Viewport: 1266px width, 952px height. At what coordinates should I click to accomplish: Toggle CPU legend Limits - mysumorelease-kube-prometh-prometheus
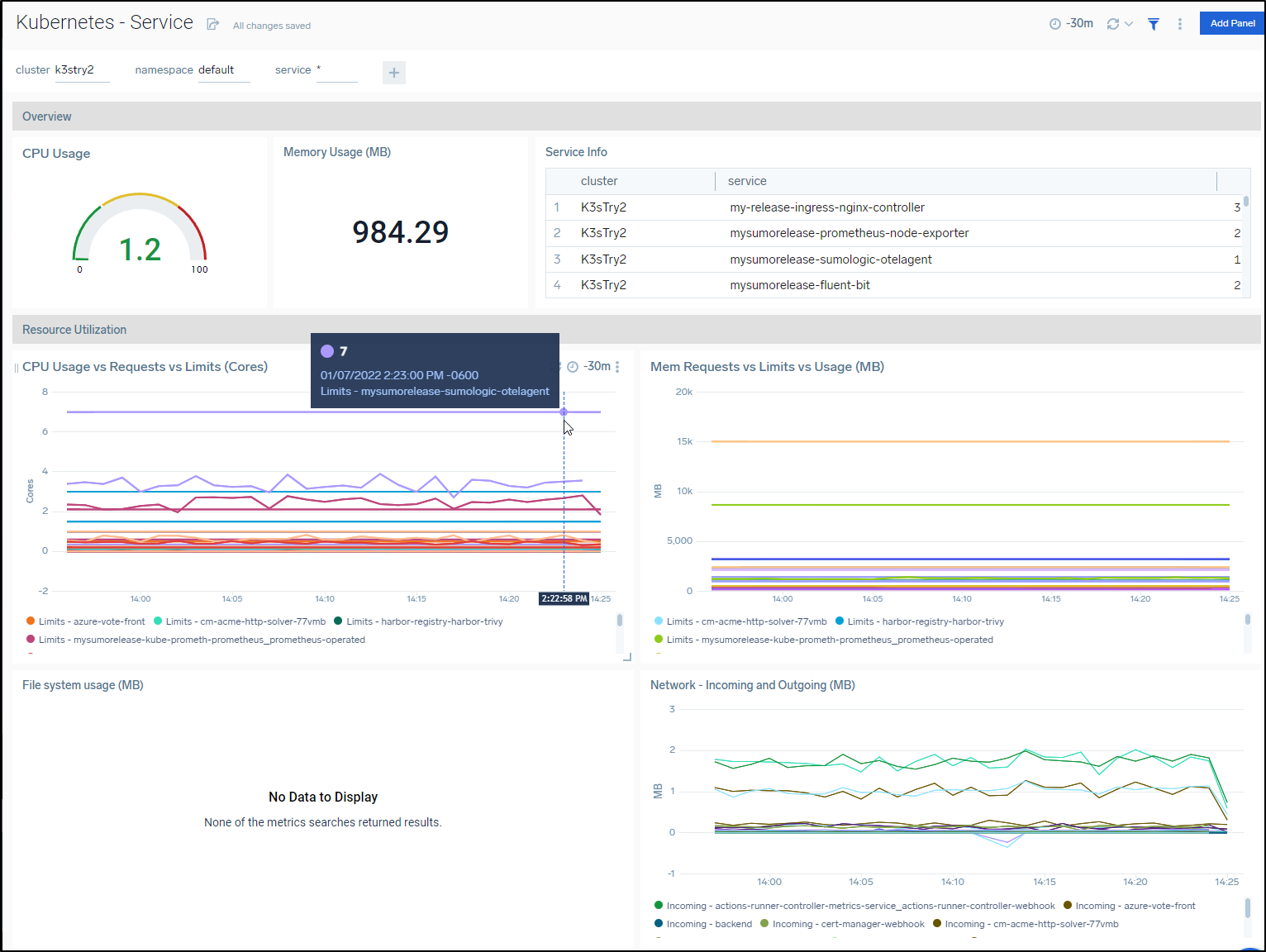point(196,640)
